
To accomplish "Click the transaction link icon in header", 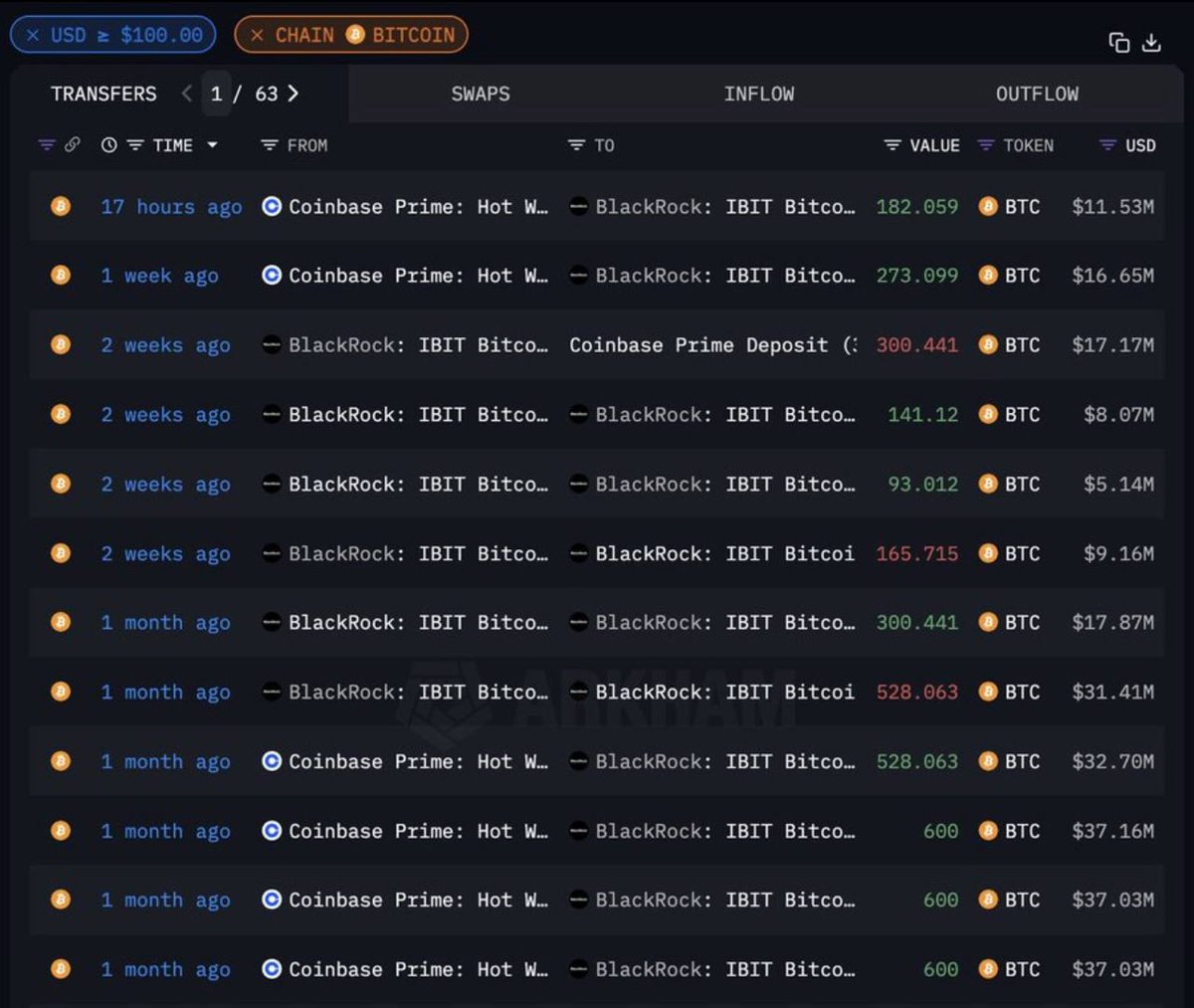I will coord(73,145).
